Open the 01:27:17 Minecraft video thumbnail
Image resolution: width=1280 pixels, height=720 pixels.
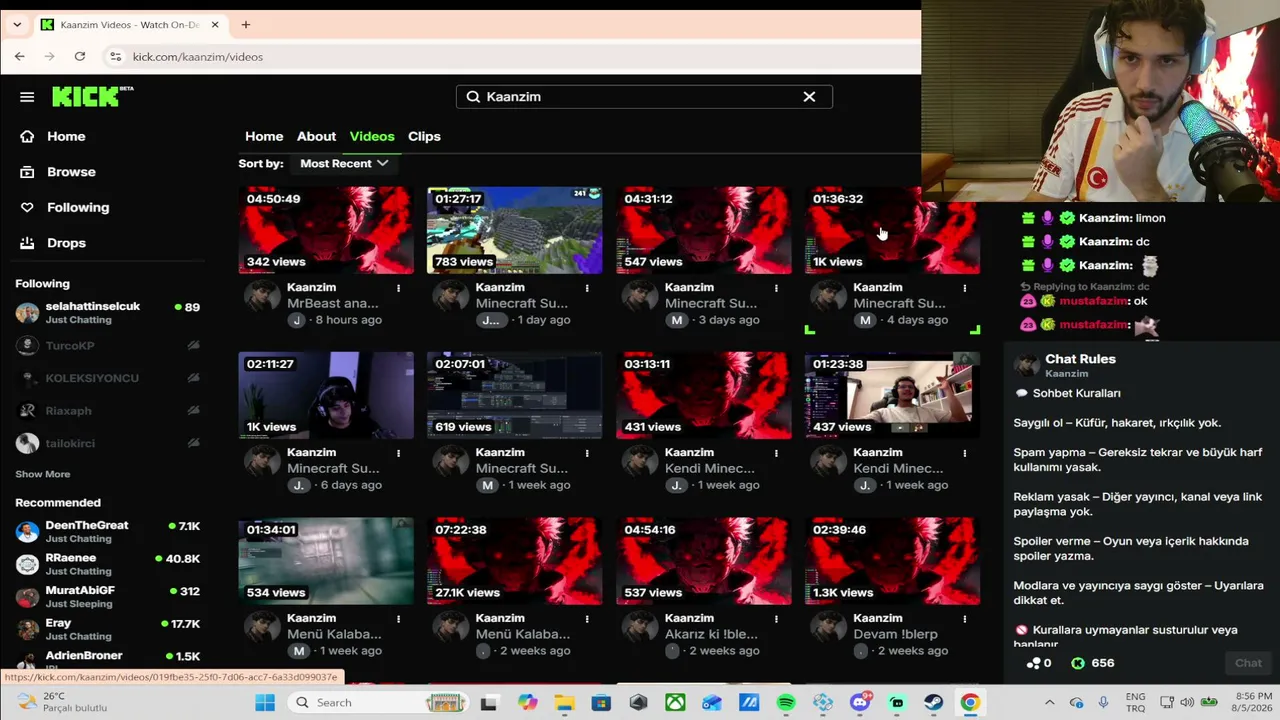pyautogui.click(x=514, y=230)
